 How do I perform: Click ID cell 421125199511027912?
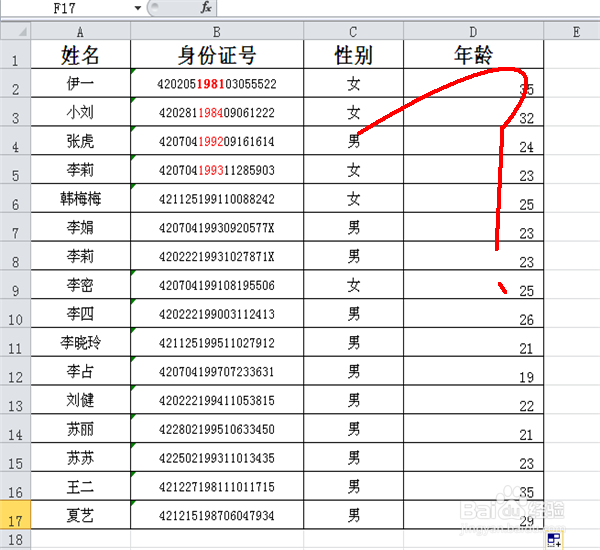[x=217, y=342]
